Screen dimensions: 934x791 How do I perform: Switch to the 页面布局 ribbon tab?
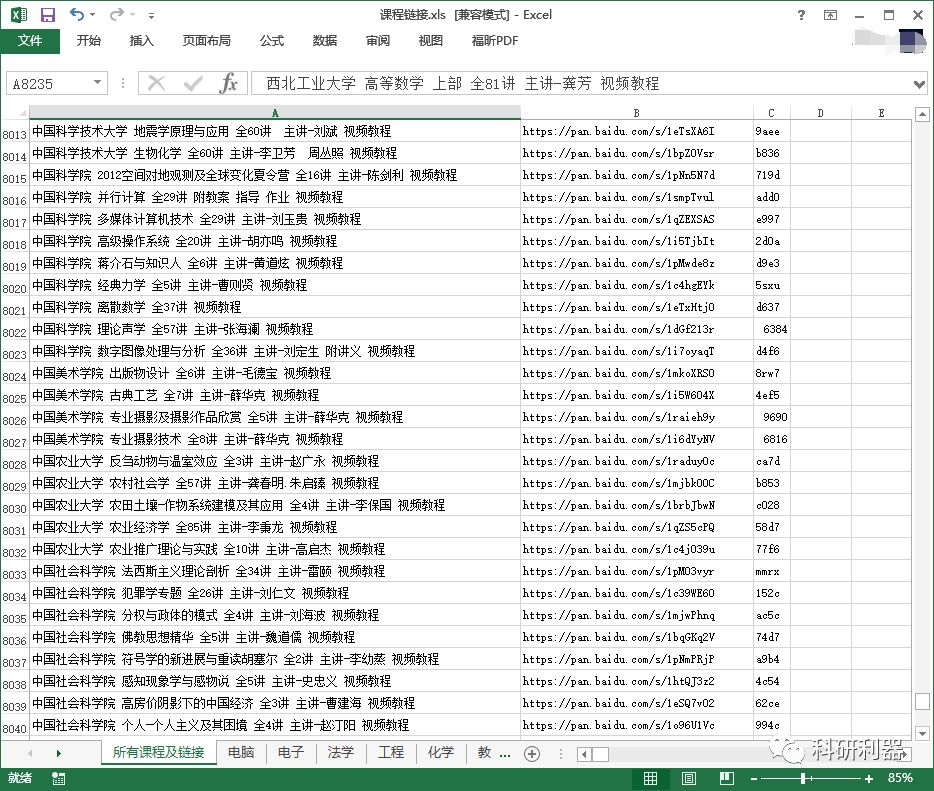tap(206, 41)
